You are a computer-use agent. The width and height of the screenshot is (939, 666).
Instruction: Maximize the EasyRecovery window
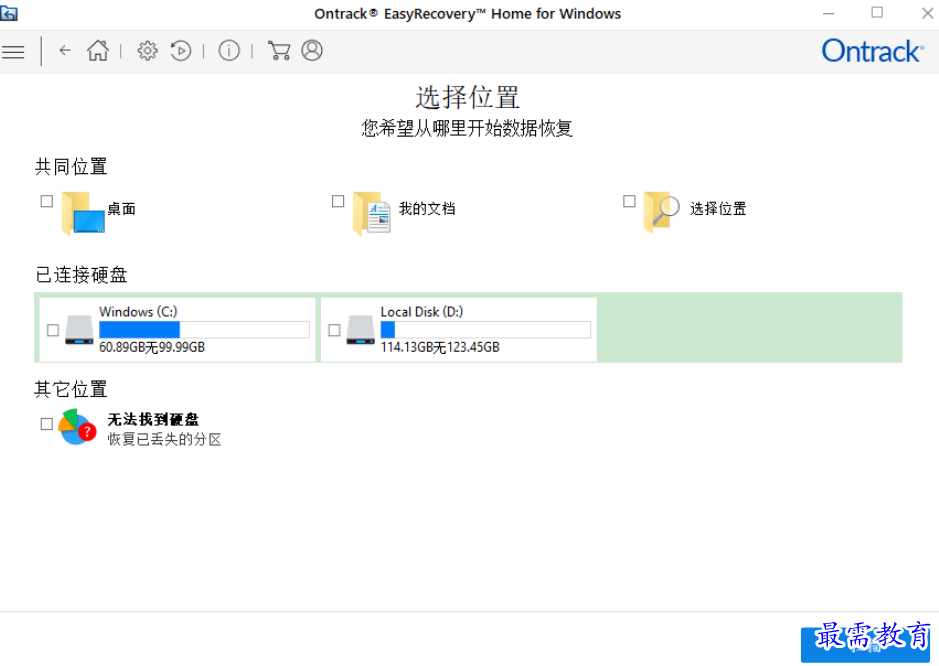pyautogui.click(x=877, y=13)
